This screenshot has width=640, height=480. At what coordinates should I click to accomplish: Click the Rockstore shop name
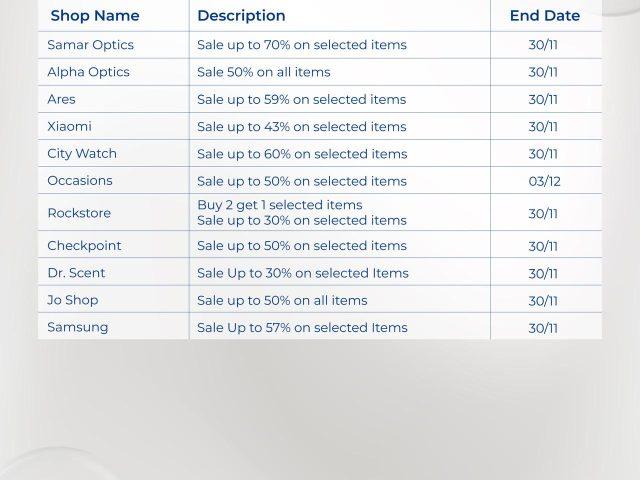pyautogui.click(x=79, y=213)
